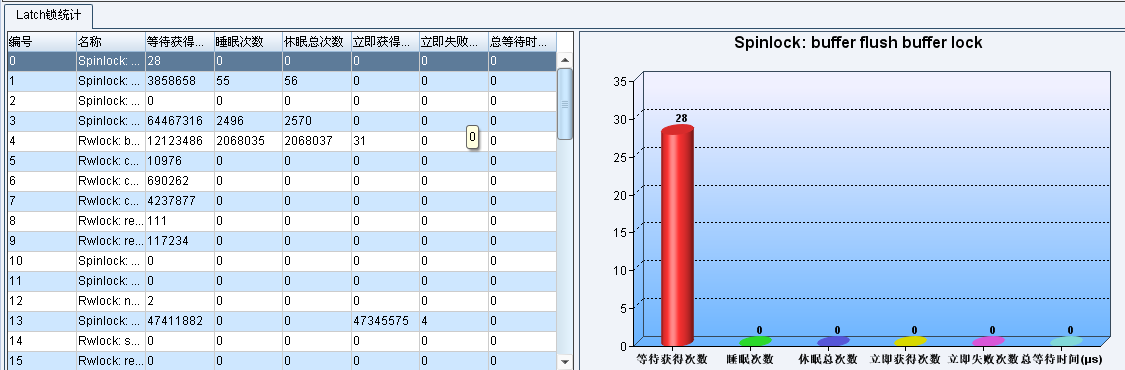This screenshot has width=1125, height=370.
Task: Click the magenta 立即失败次数 chart marker
Action: coord(989,341)
